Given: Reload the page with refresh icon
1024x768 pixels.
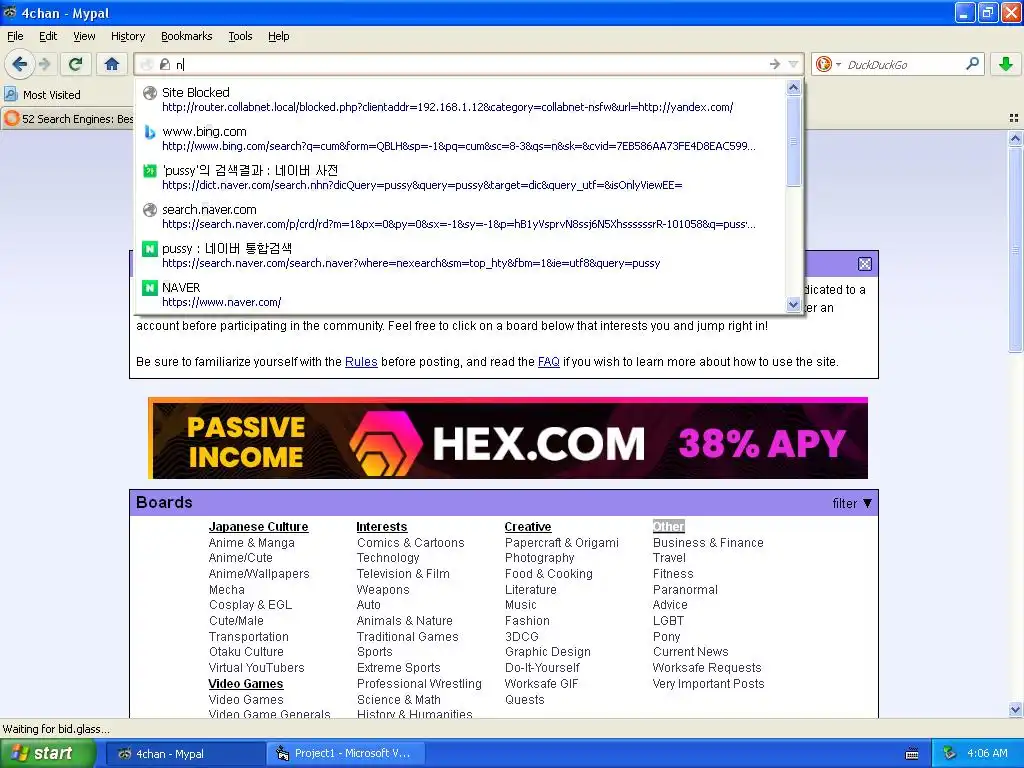Looking at the screenshot, I should pyautogui.click(x=75, y=64).
